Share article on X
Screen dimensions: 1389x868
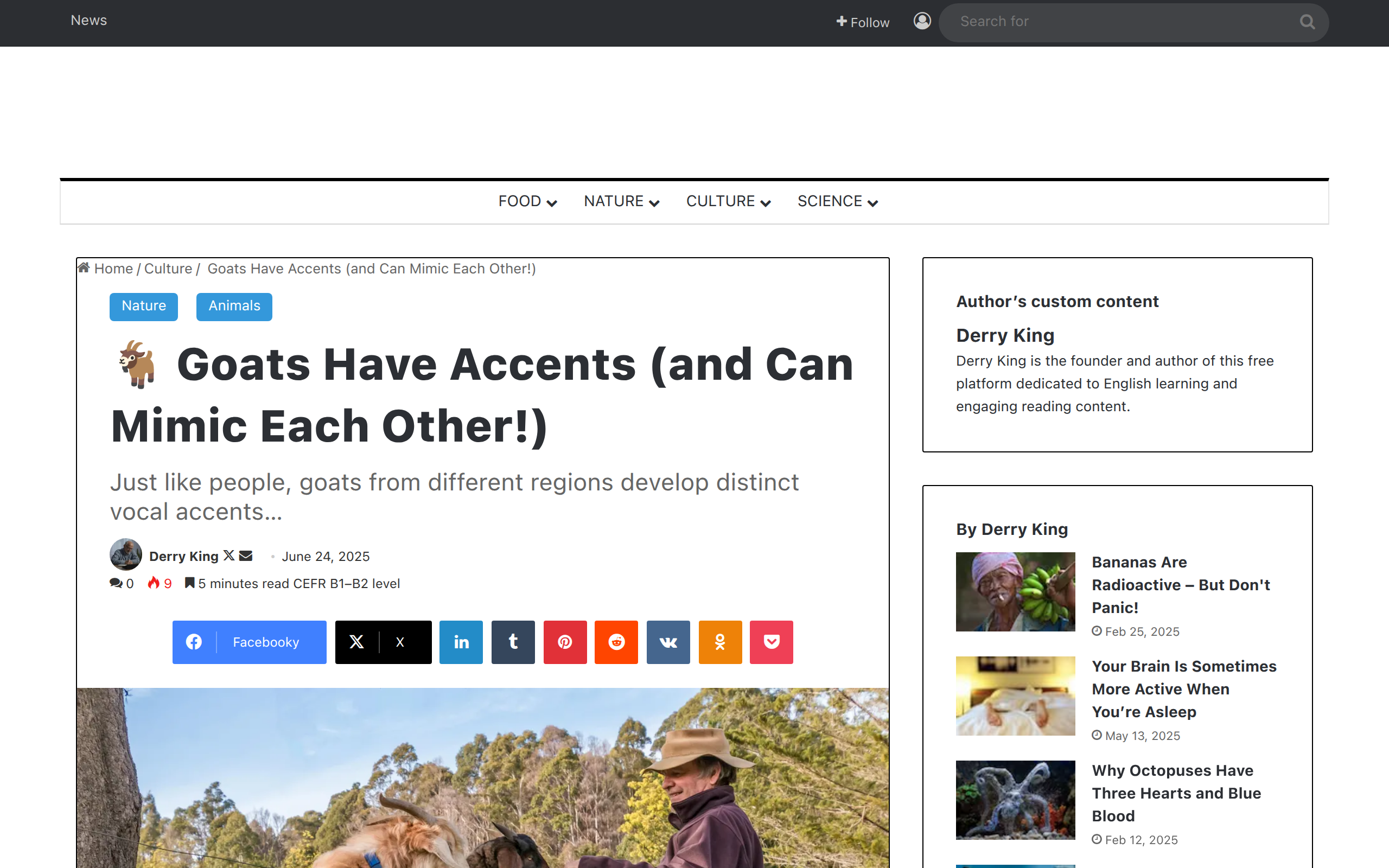tap(384, 642)
